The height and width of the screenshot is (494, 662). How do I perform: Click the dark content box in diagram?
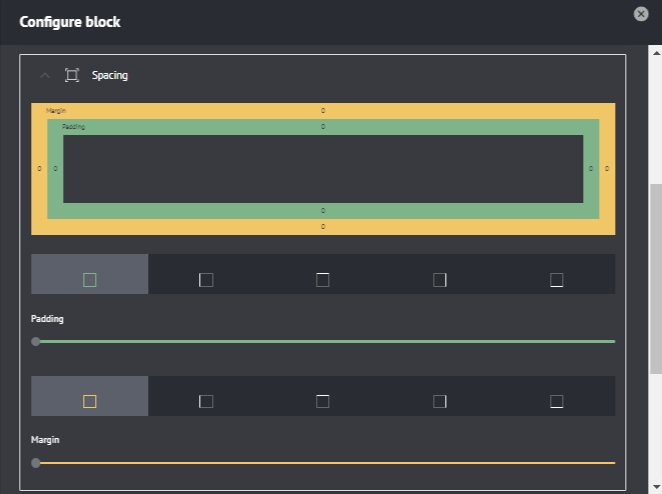(x=323, y=169)
